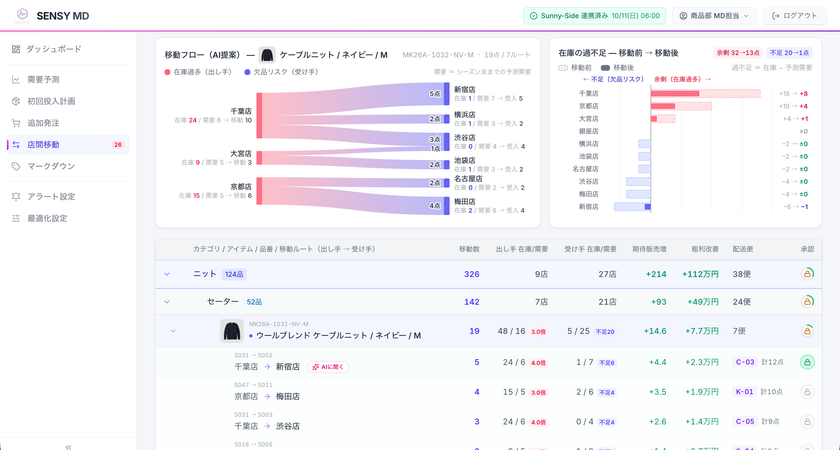This screenshot has width=840, height=450.
Task: Click the ログアウト button
Action: [794, 16]
